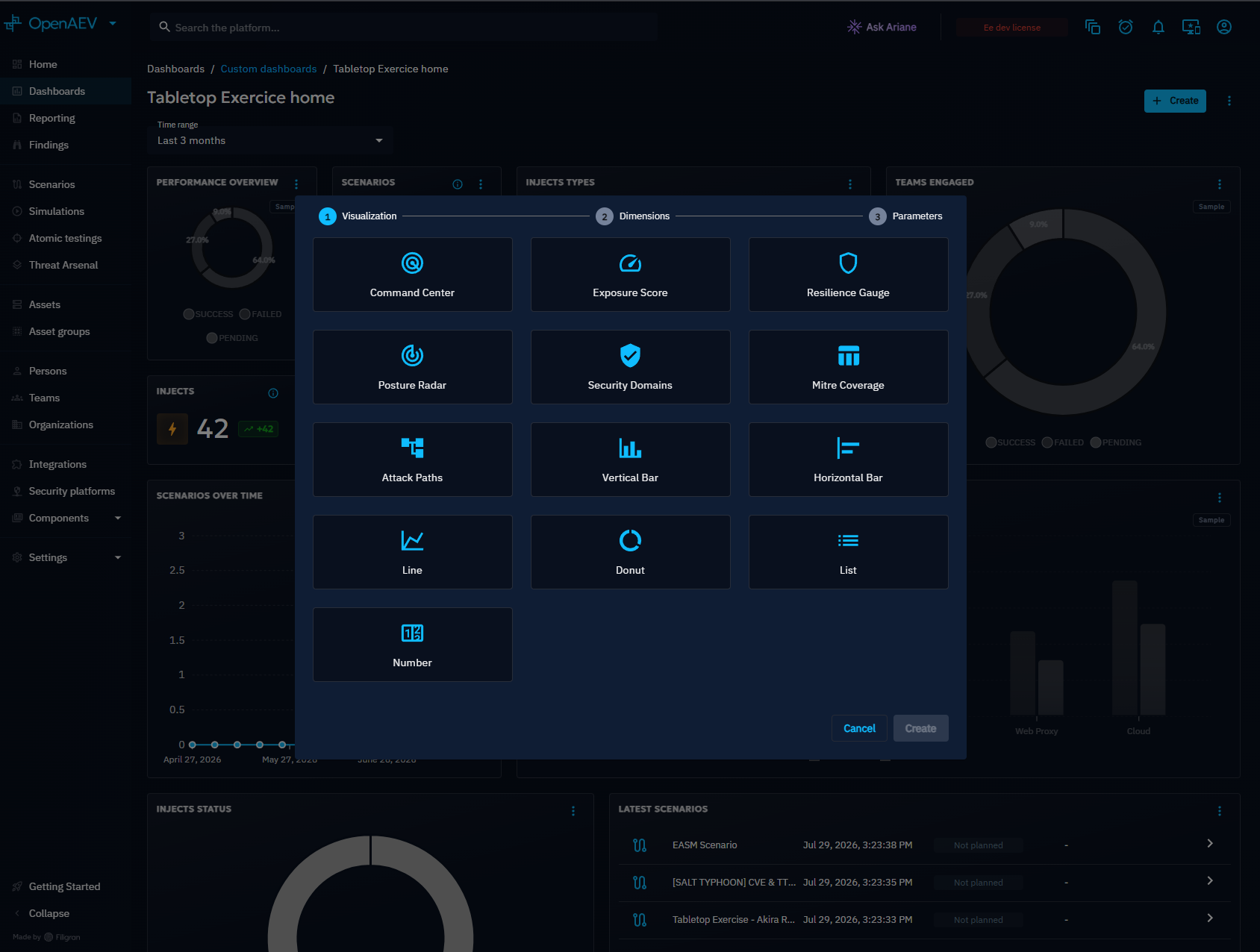Viewport: 1260px width, 952px height.
Task: Select the Attack Paths icon
Action: pyautogui.click(x=412, y=448)
